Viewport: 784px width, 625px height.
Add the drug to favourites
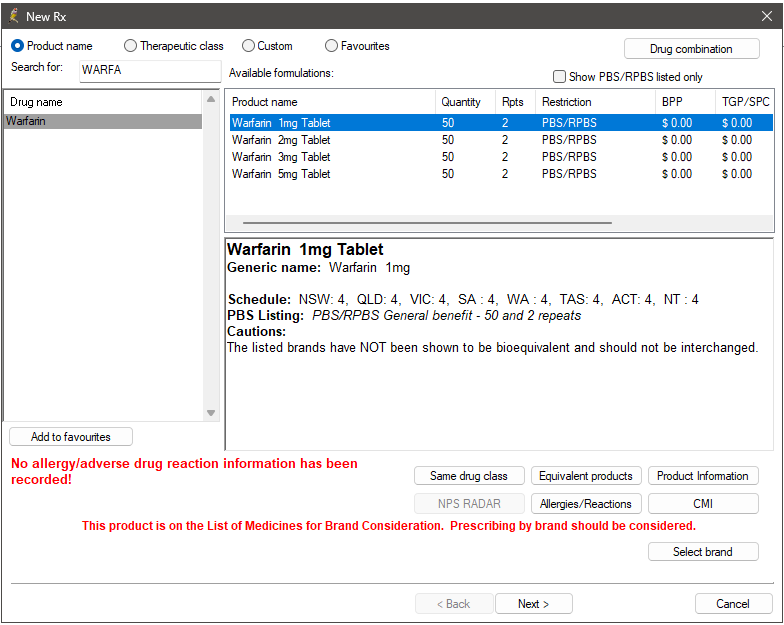tap(71, 436)
